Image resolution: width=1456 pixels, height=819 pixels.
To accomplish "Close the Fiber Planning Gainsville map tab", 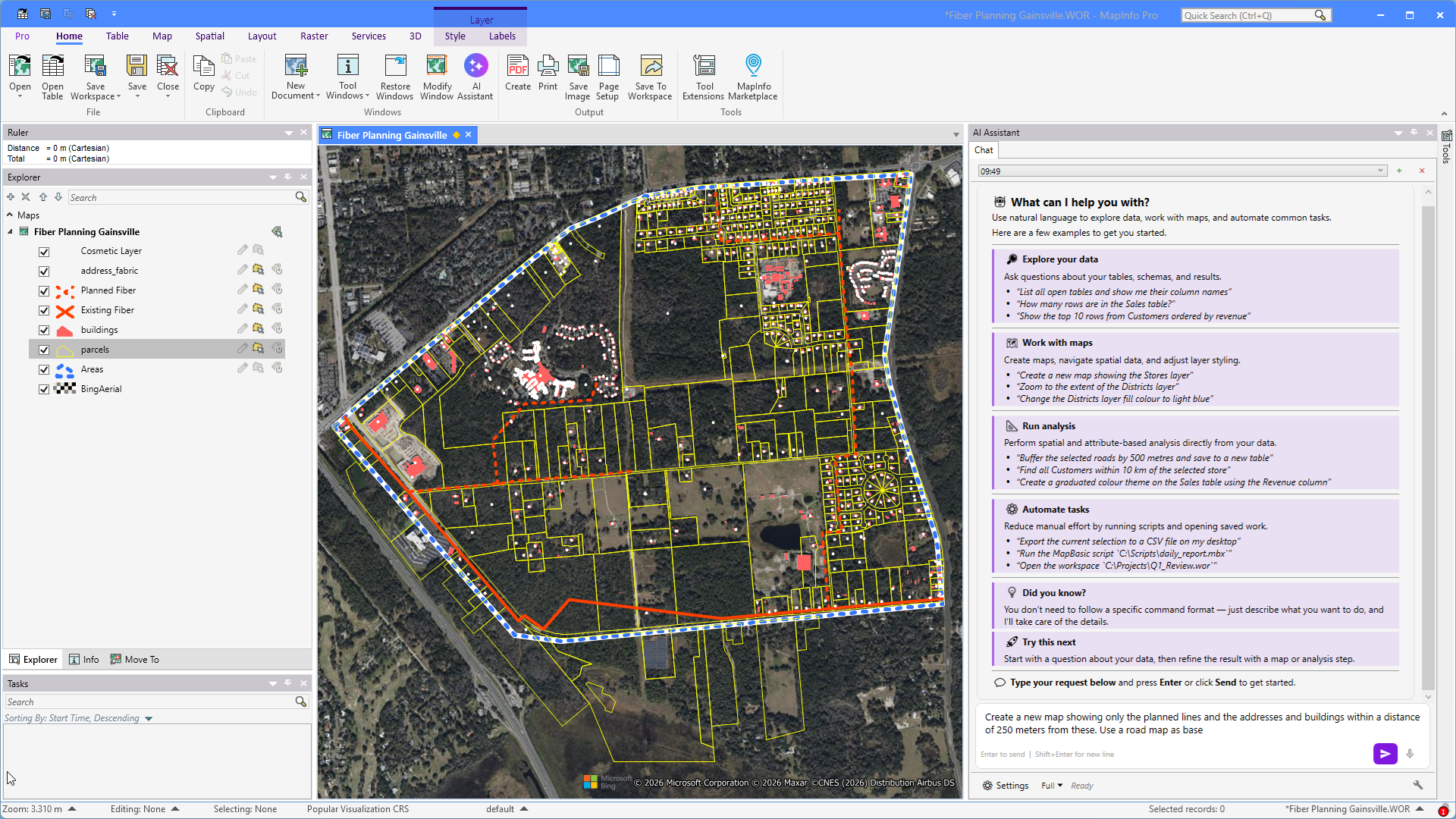I will pos(469,134).
